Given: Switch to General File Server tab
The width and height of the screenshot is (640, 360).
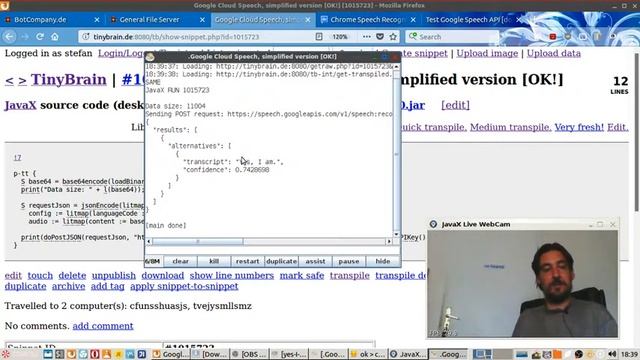Looking at the screenshot, I should (149, 20).
